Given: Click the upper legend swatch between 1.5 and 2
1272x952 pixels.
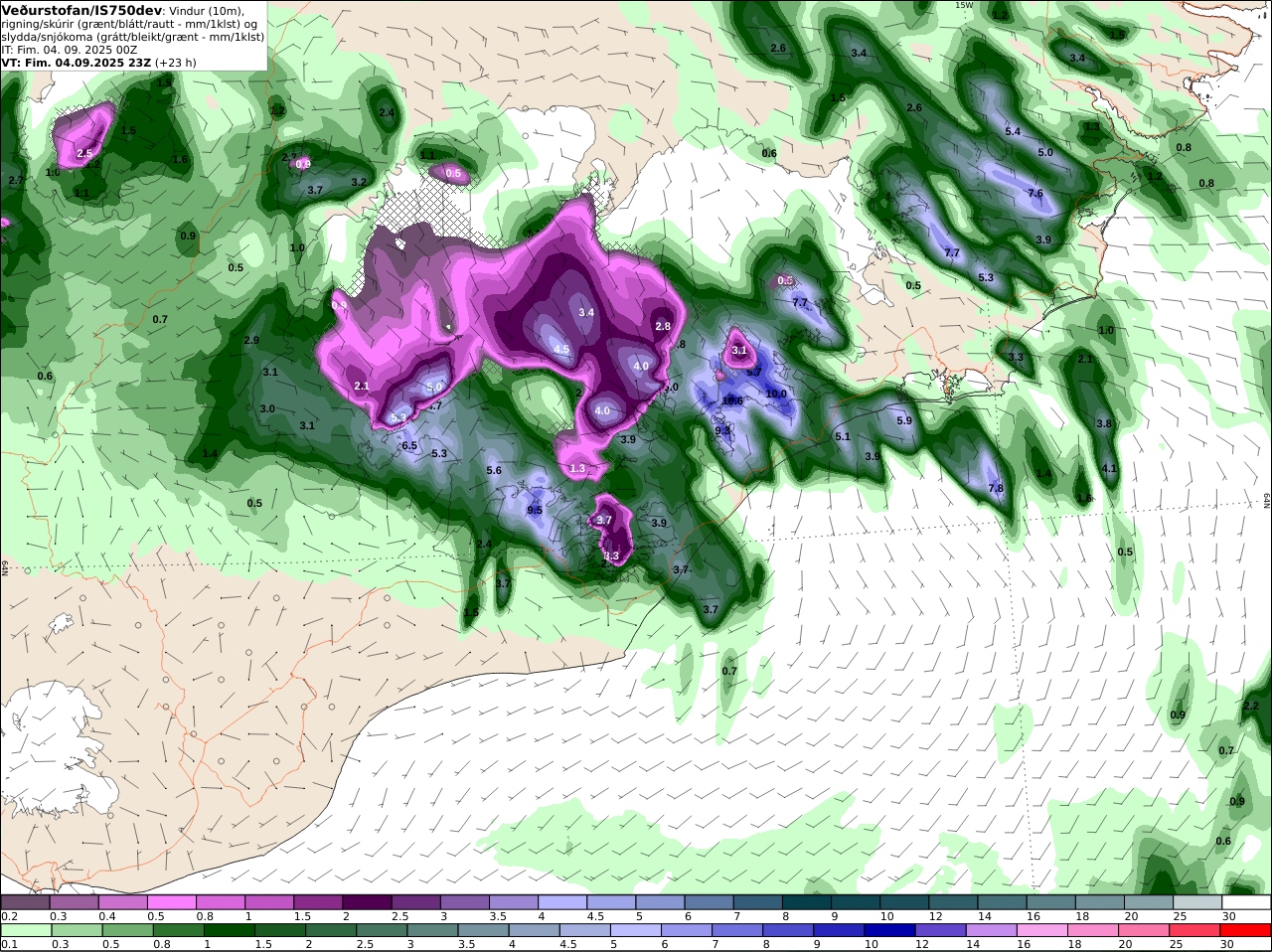Looking at the screenshot, I should pos(318,902).
